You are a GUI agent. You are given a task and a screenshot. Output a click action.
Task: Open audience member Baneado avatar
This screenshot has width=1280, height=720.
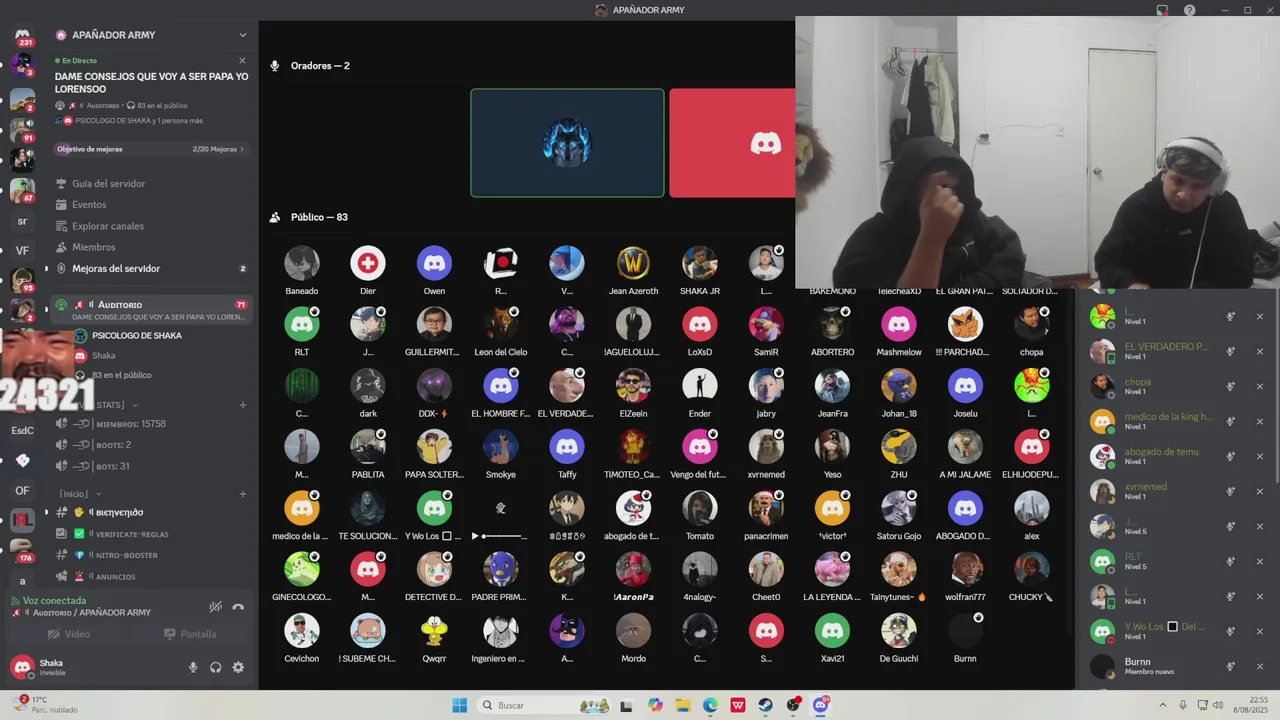point(302,263)
